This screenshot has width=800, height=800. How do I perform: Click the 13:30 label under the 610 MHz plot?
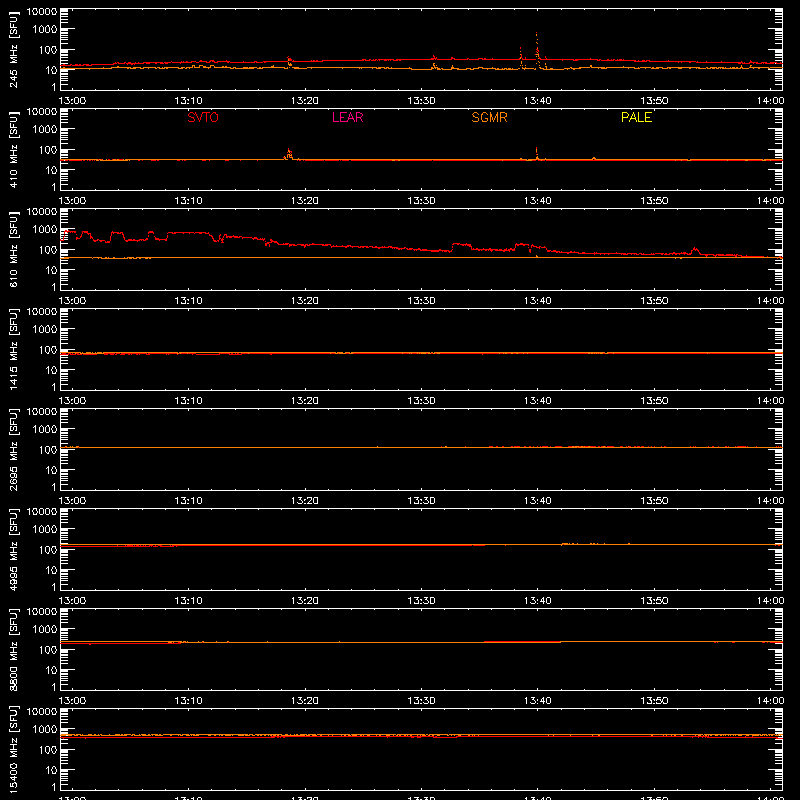pyautogui.click(x=421, y=301)
